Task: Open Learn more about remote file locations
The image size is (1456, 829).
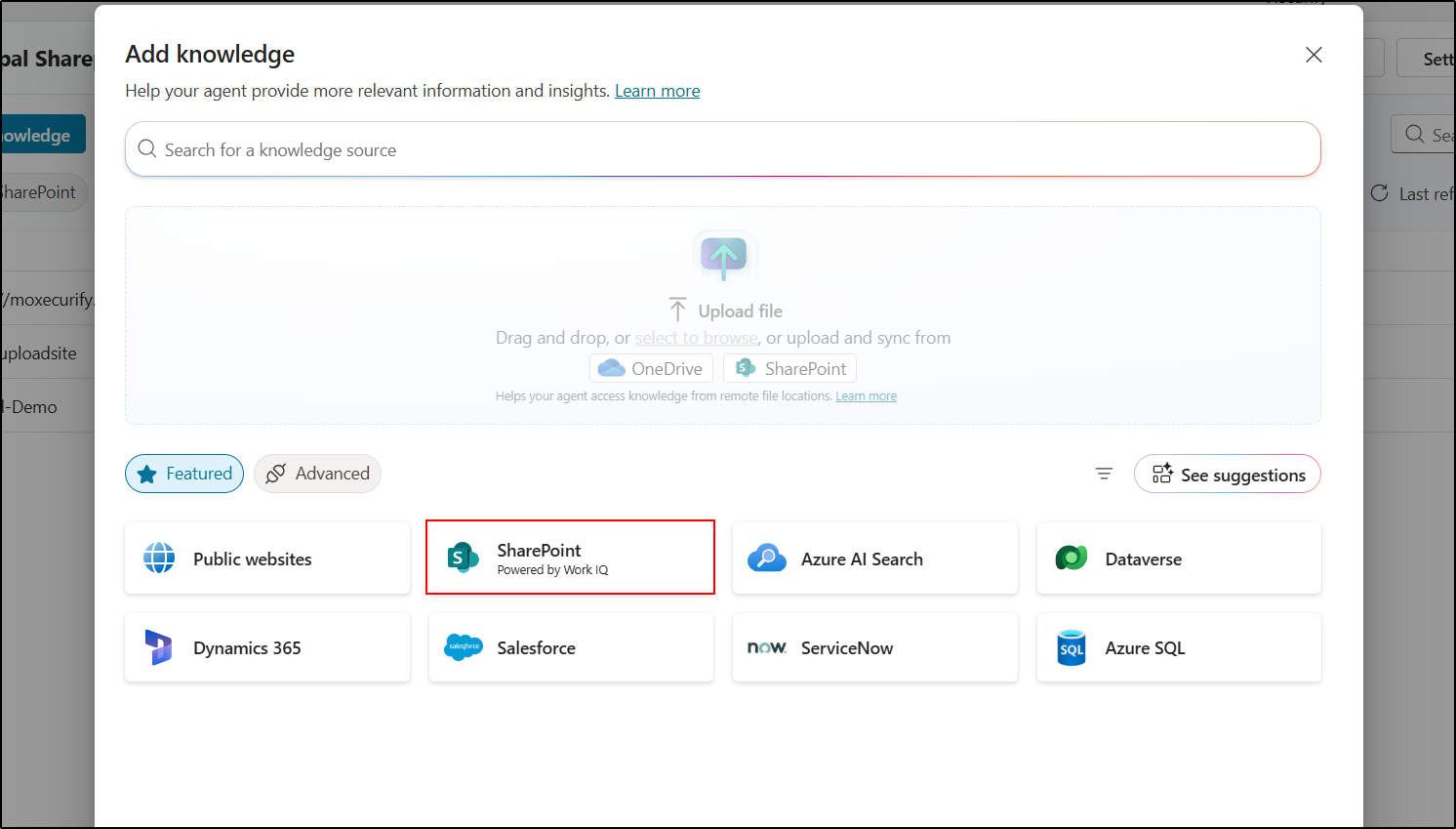Action: pyautogui.click(x=866, y=396)
